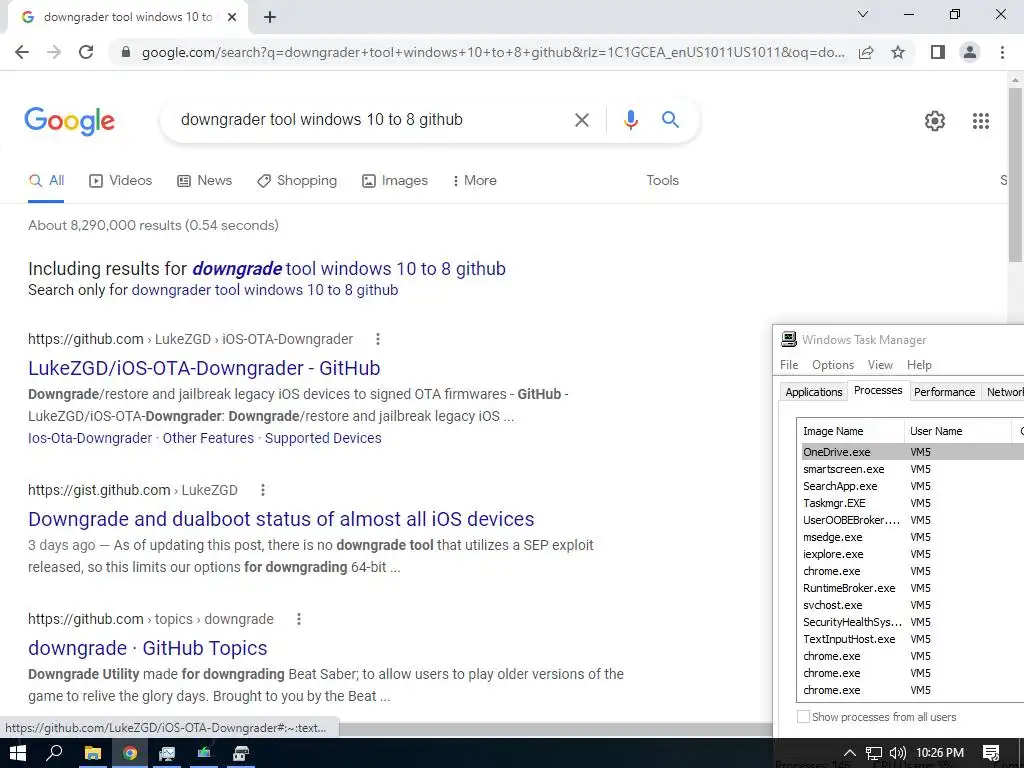Go back to the previous page in Chrome
Image resolution: width=1024 pixels, height=768 pixels.
(22, 52)
